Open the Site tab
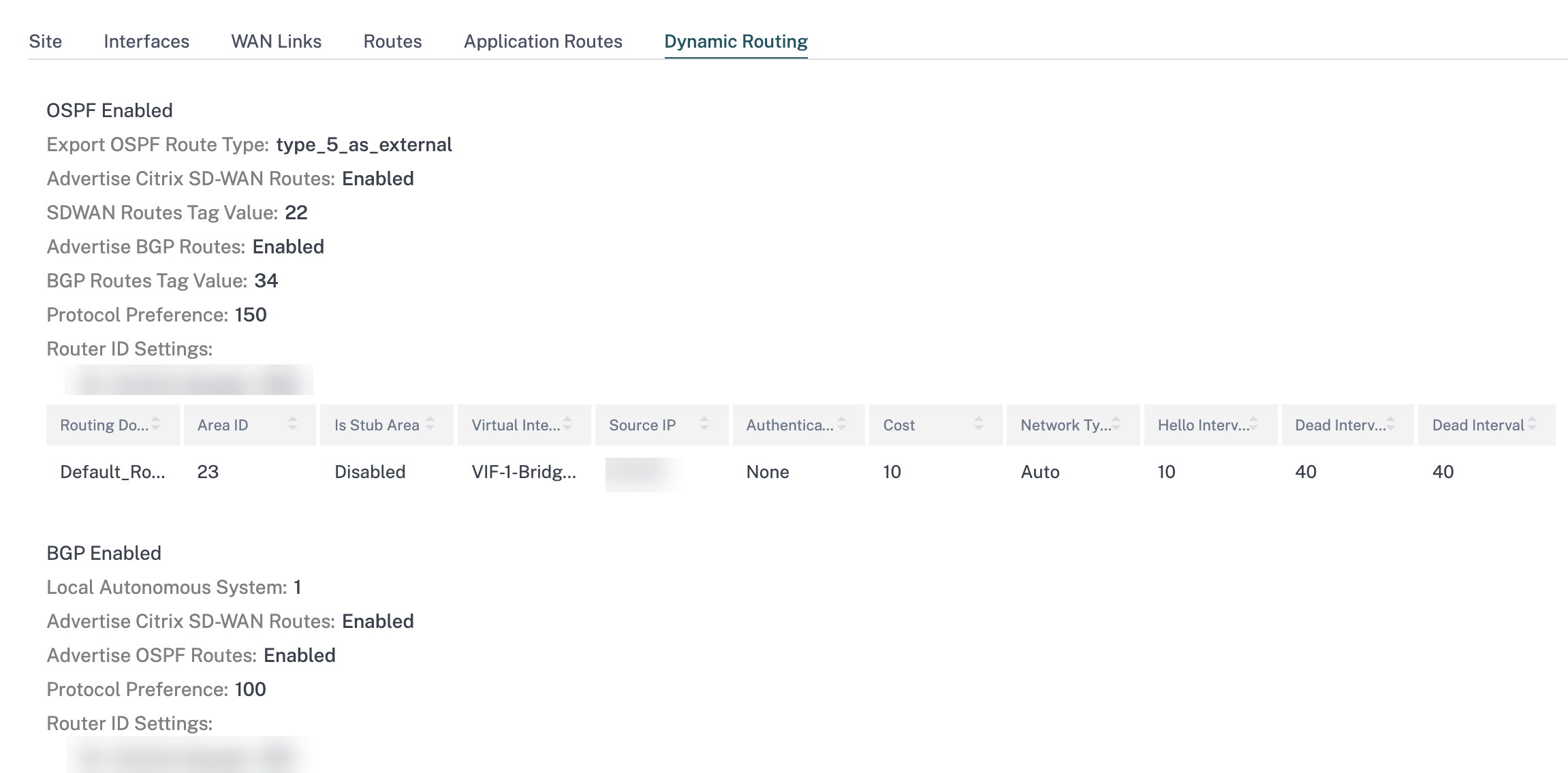Viewport: 1568px width, 773px height. pyautogui.click(x=46, y=42)
